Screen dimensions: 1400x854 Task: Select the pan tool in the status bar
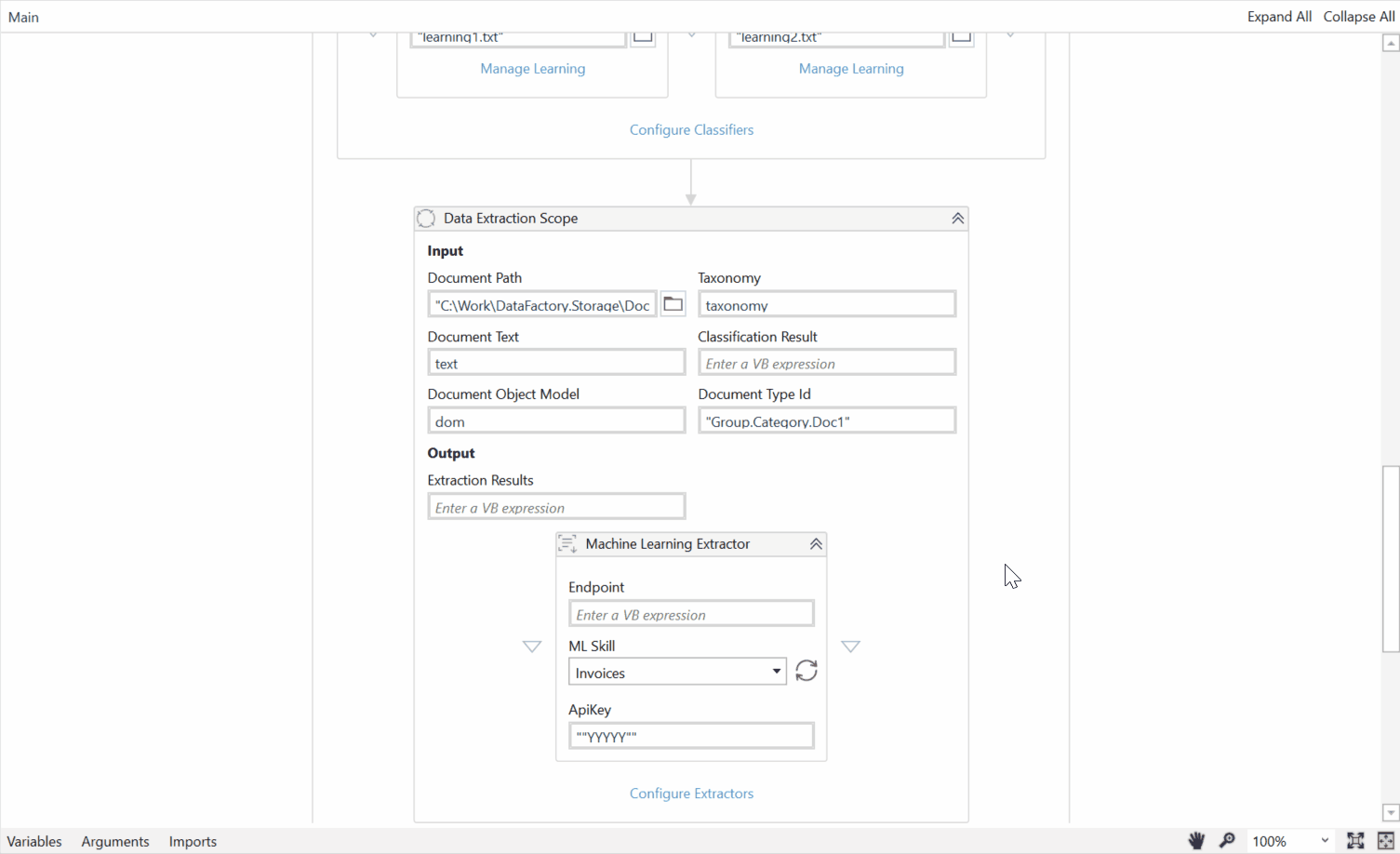1195,840
